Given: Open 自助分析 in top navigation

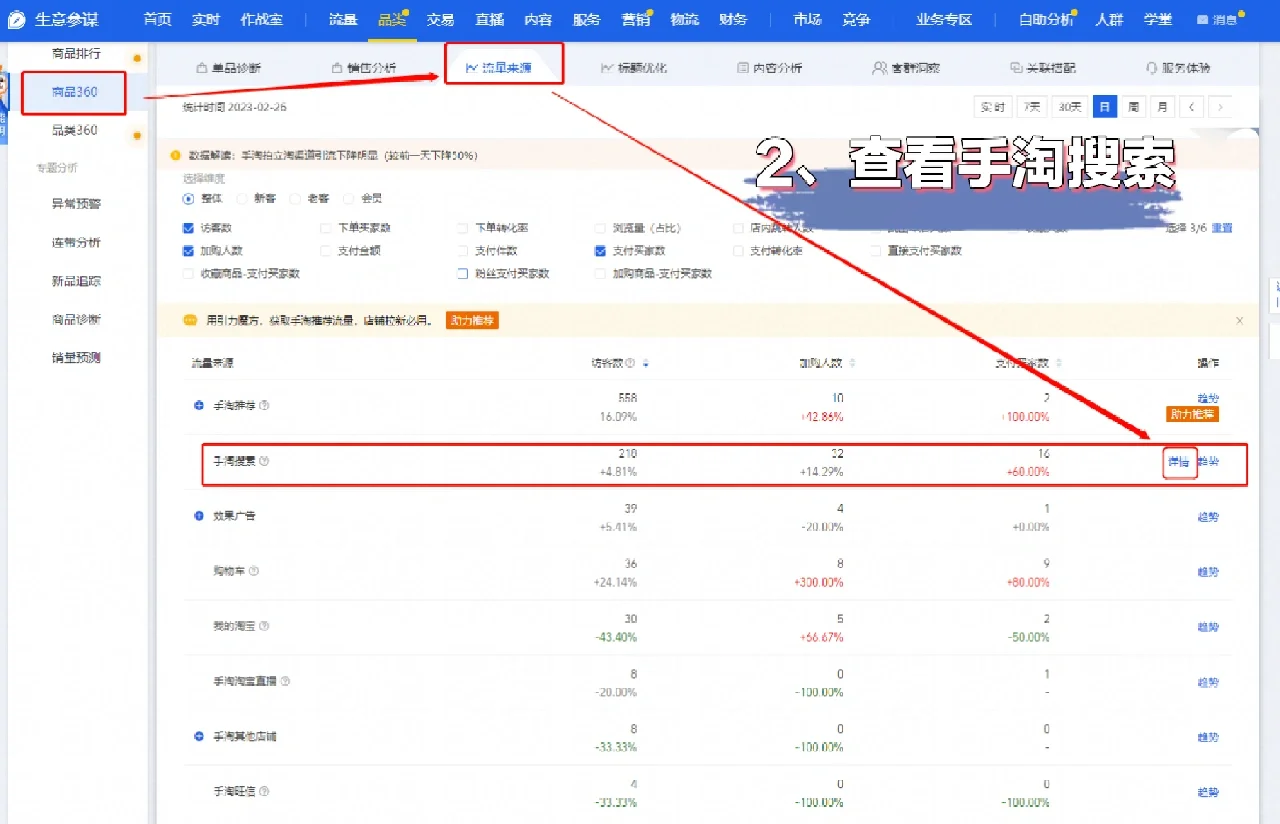Looking at the screenshot, I should pos(1047,20).
